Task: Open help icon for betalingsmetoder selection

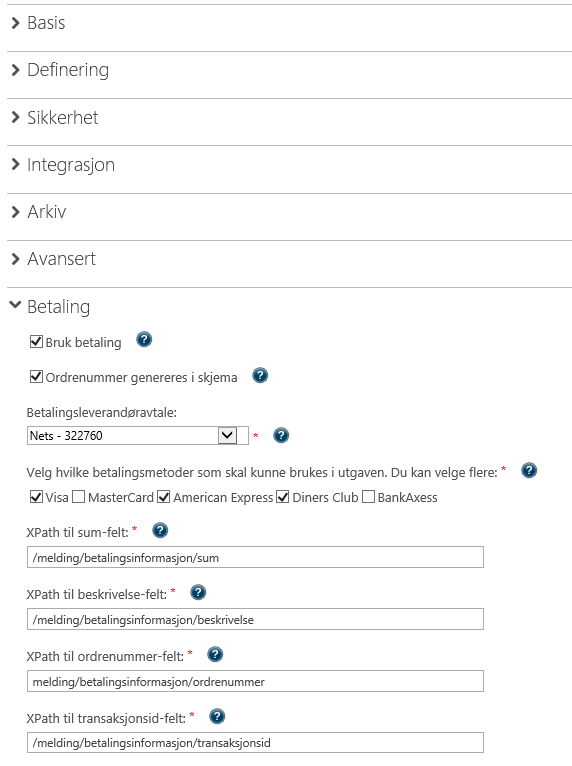Action: point(529,470)
